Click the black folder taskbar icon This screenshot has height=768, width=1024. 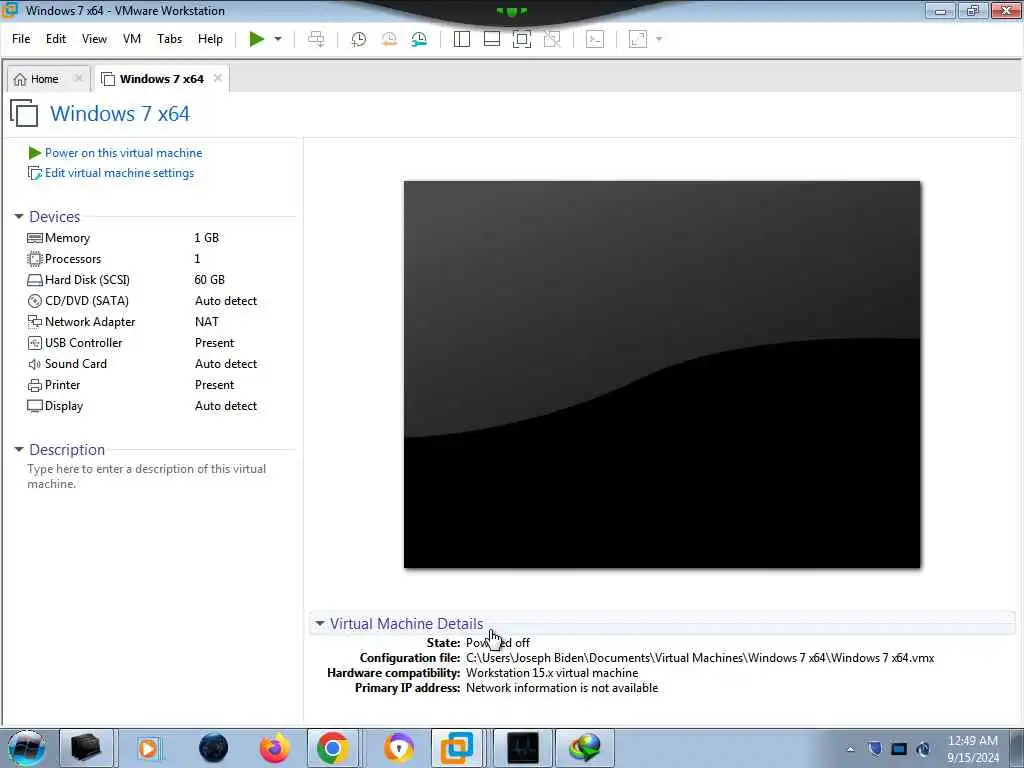pyautogui.click(x=86, y=748)
